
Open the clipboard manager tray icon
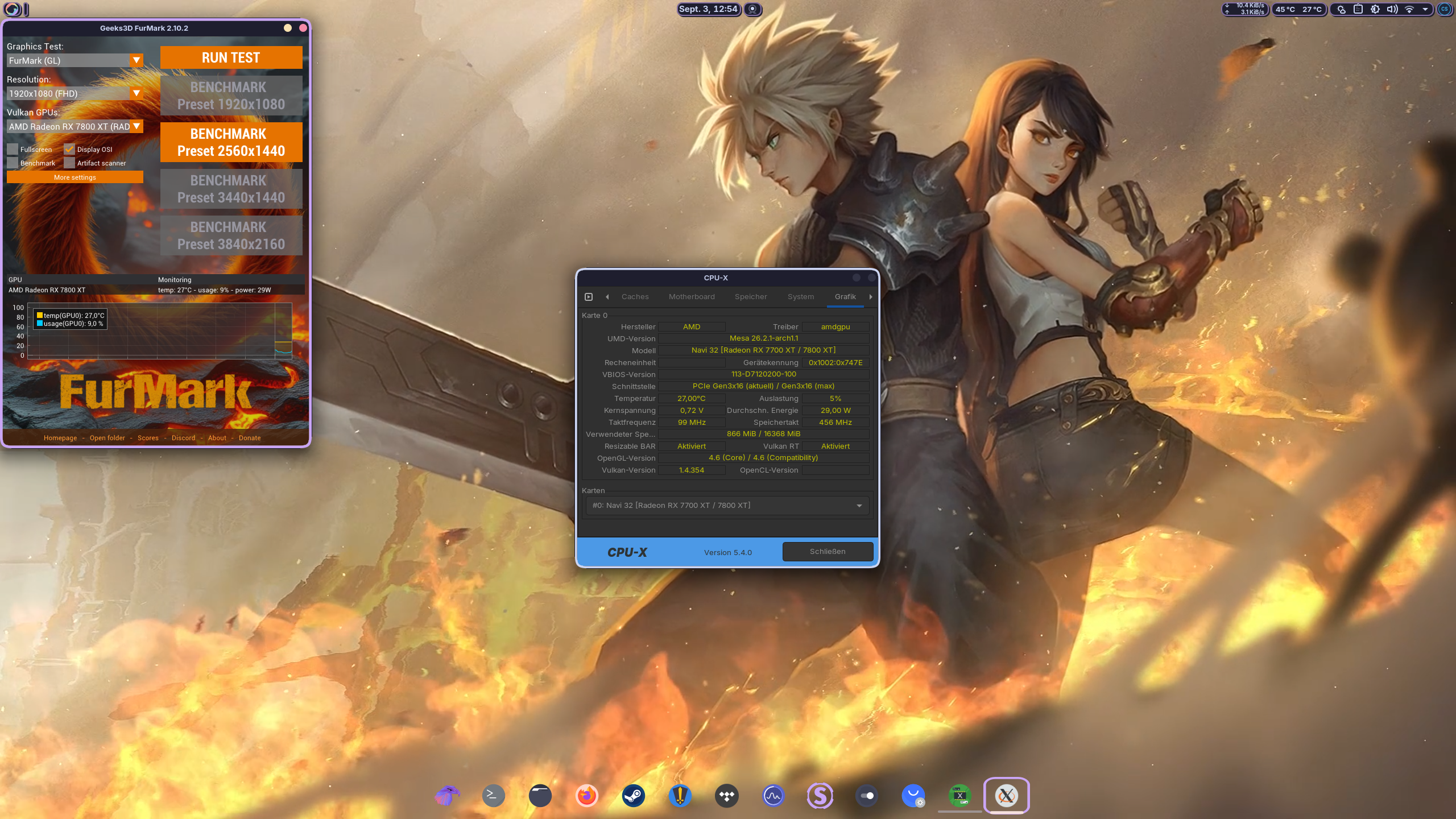click(x=1358, y=9)
